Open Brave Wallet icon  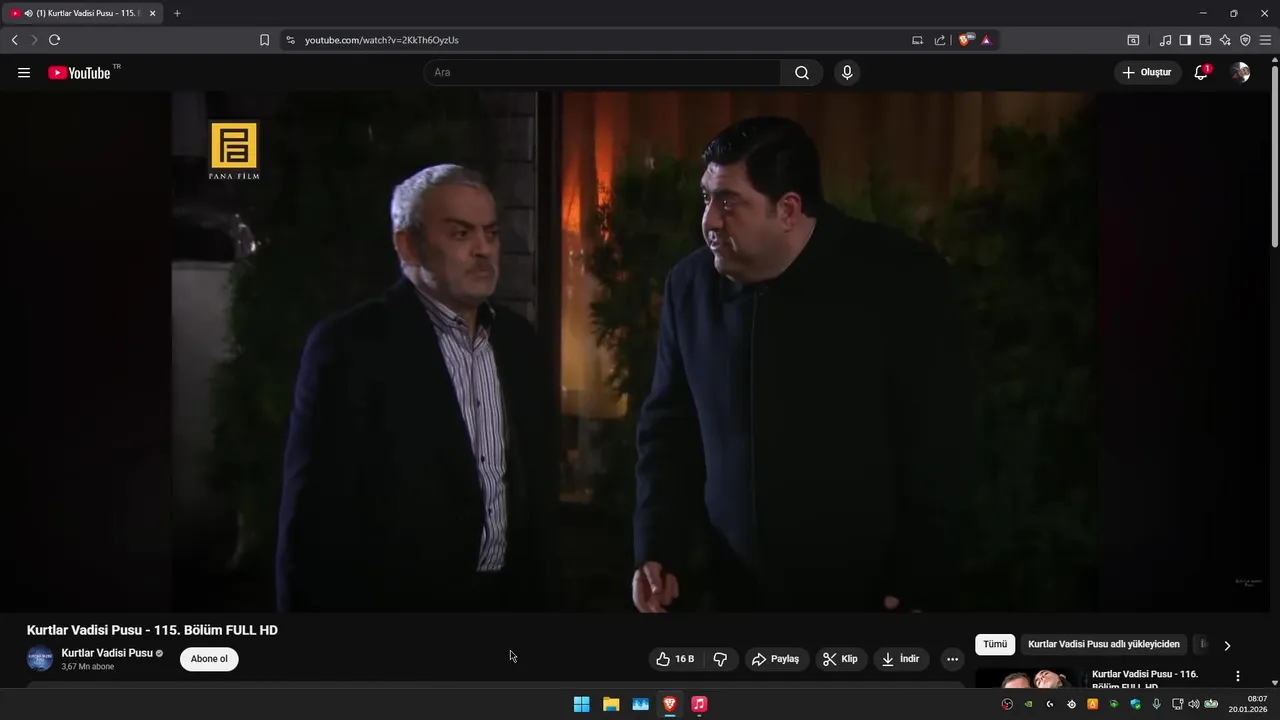tap(1205, 40)
